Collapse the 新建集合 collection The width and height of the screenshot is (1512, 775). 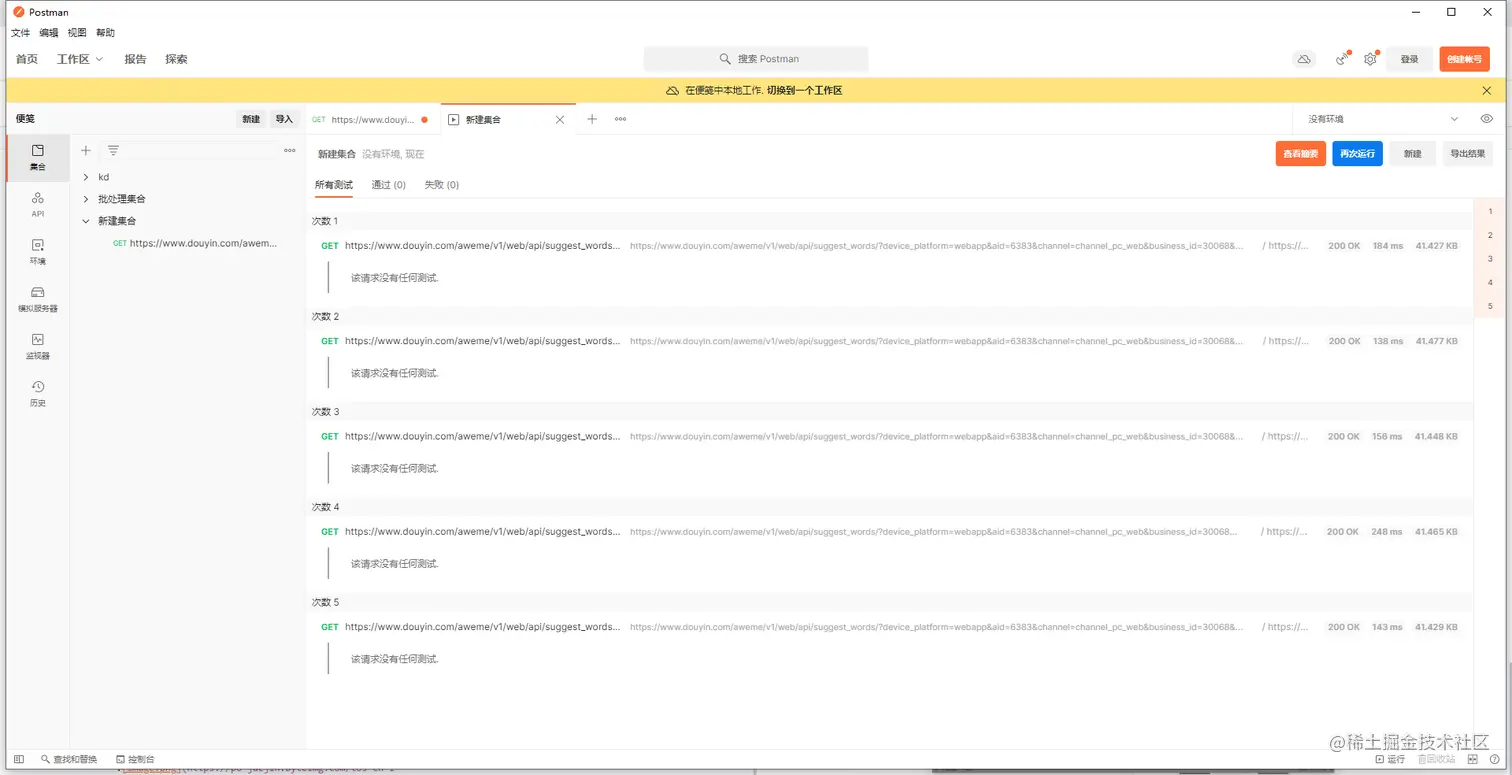86,221
